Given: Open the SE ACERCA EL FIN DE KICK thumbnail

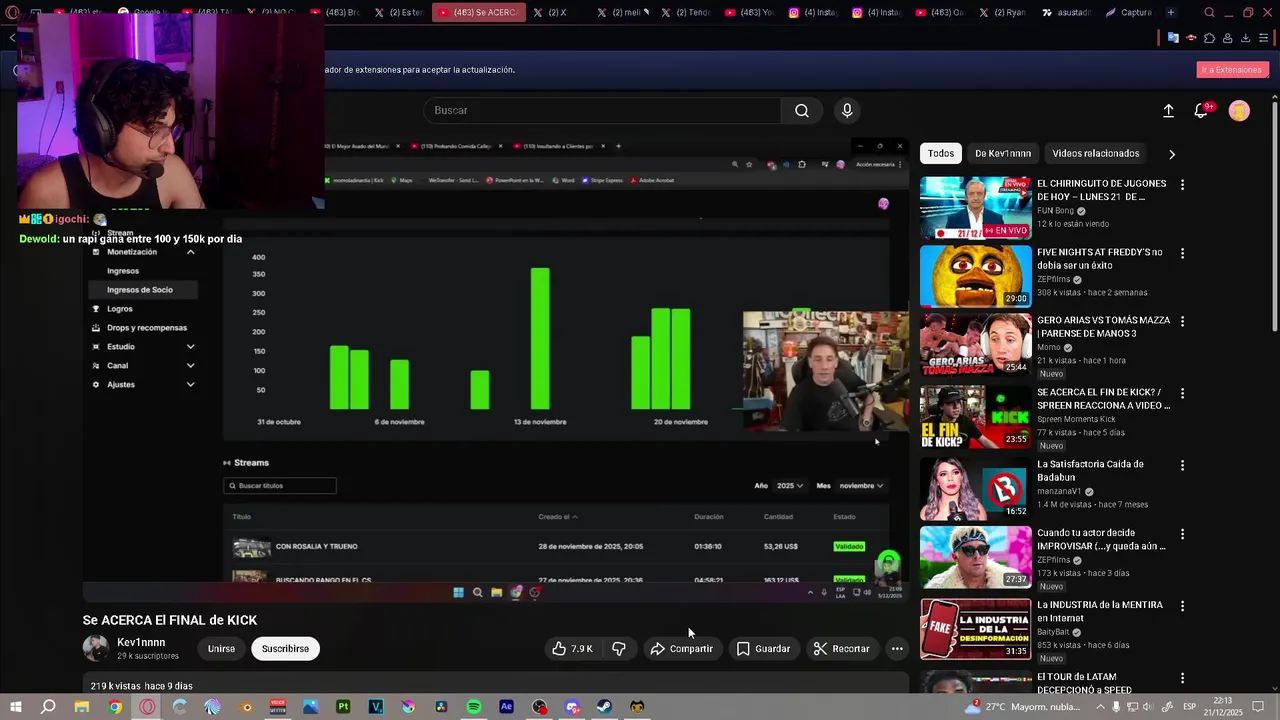Looking at the screenshot, I should point(975,416).
